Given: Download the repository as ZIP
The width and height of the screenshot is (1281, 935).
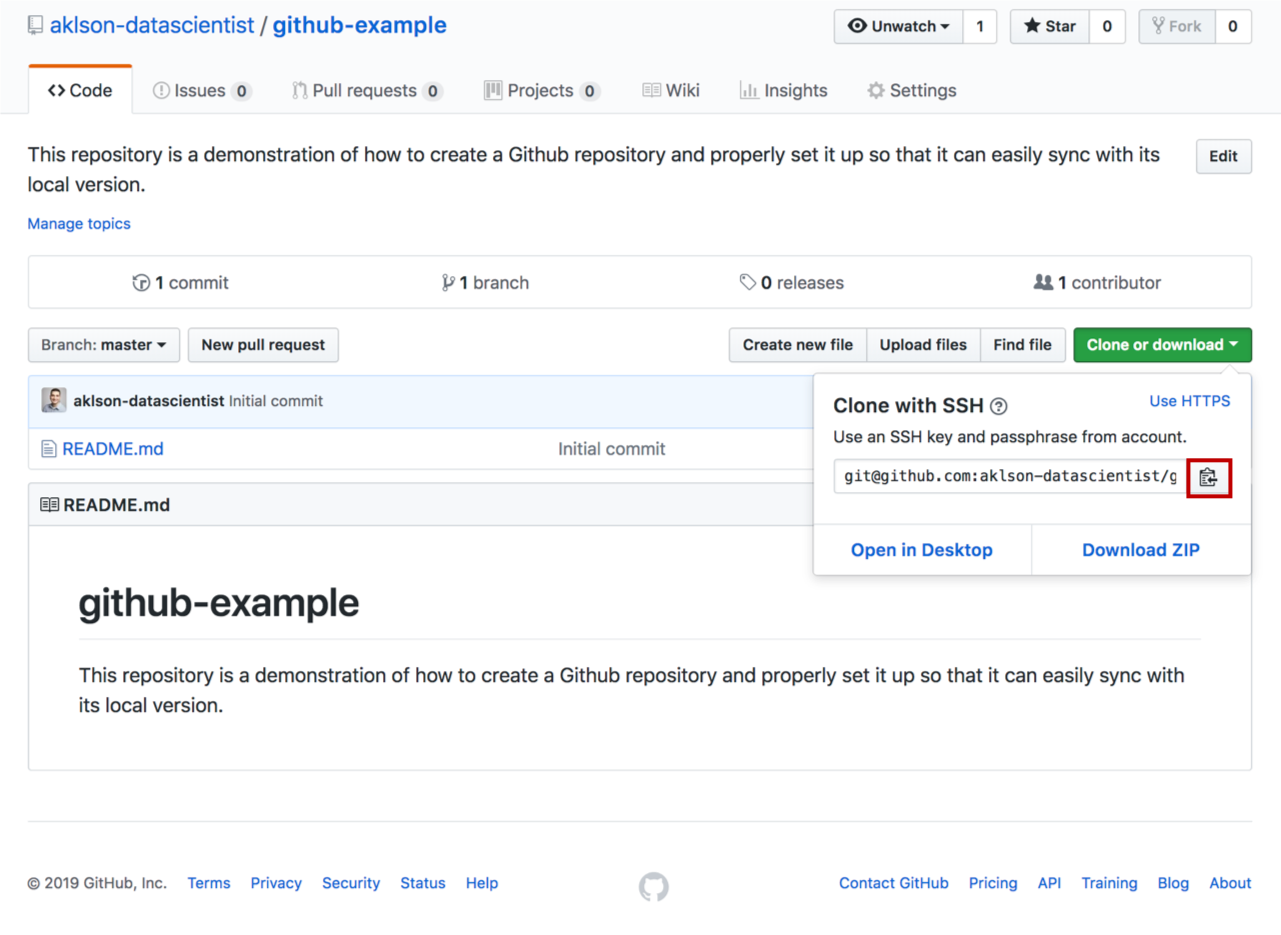Looking at the screenshot, I should pos(1140,550).
